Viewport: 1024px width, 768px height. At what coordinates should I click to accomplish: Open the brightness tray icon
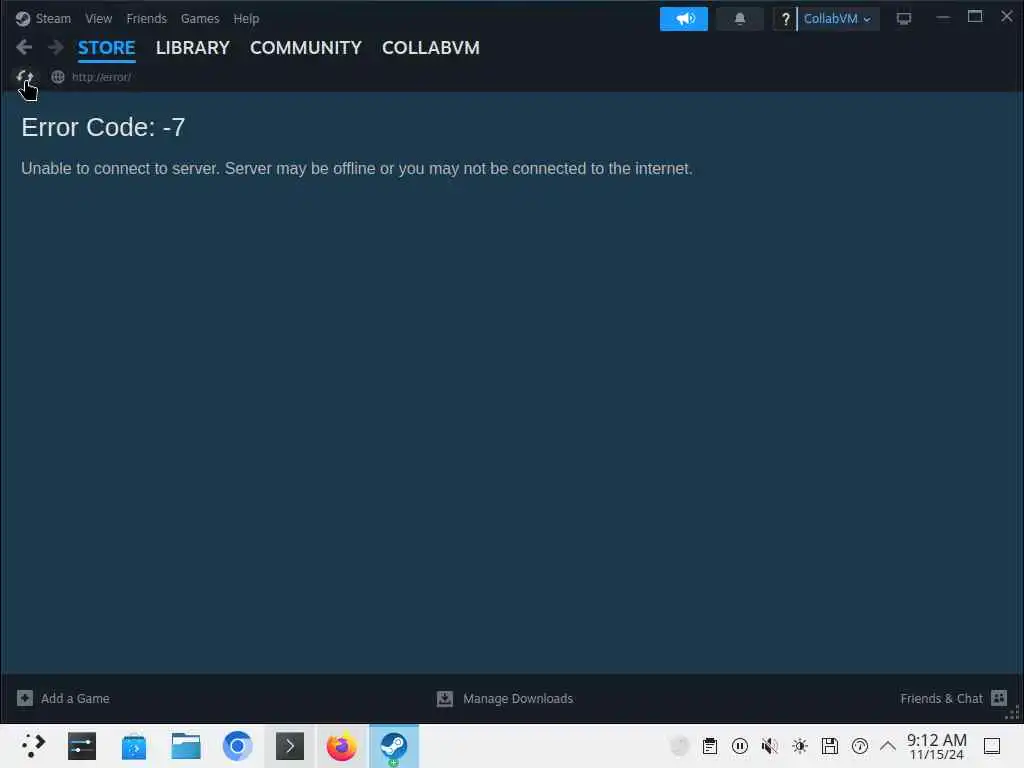tap(800, 746)
